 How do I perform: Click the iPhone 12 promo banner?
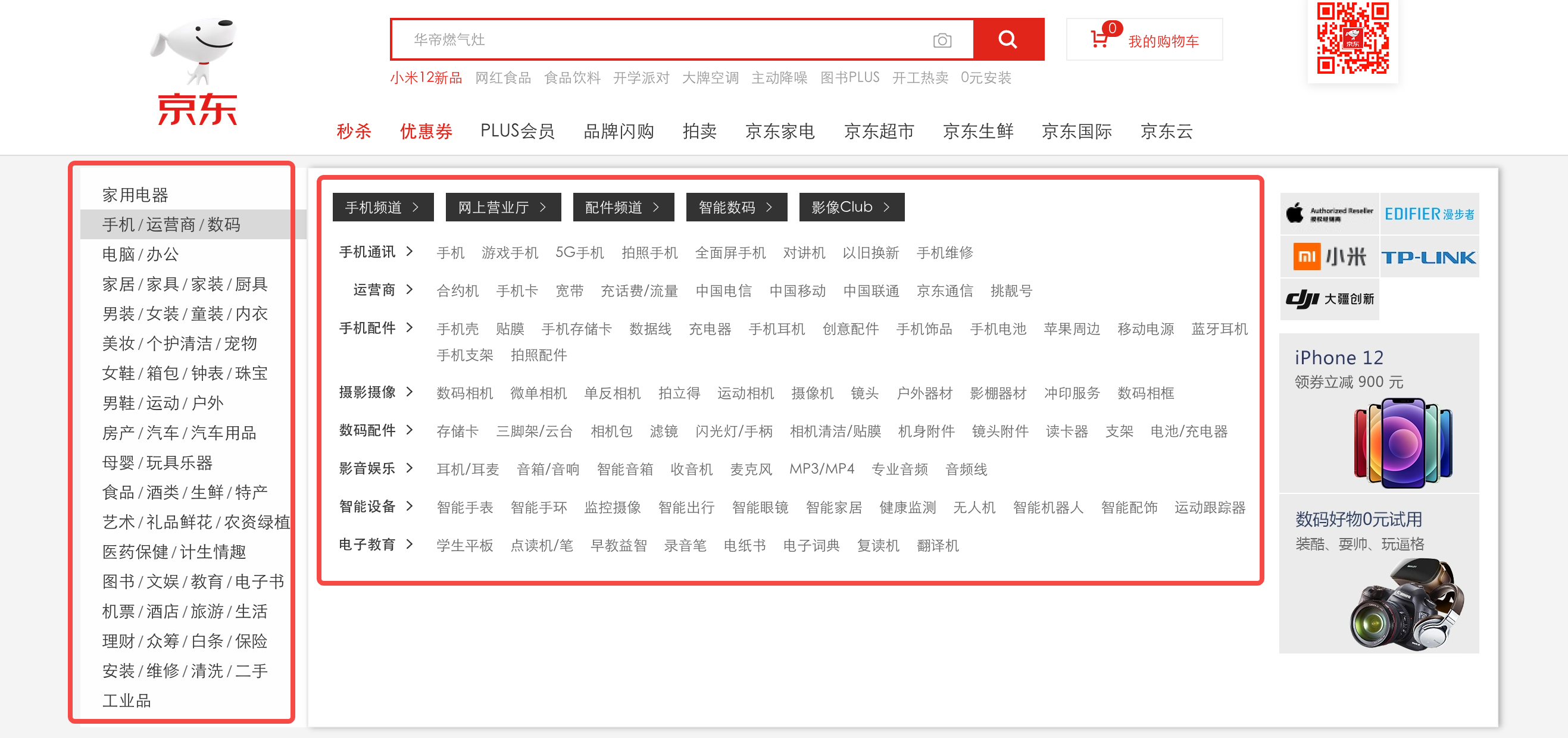coord(1378,414)
